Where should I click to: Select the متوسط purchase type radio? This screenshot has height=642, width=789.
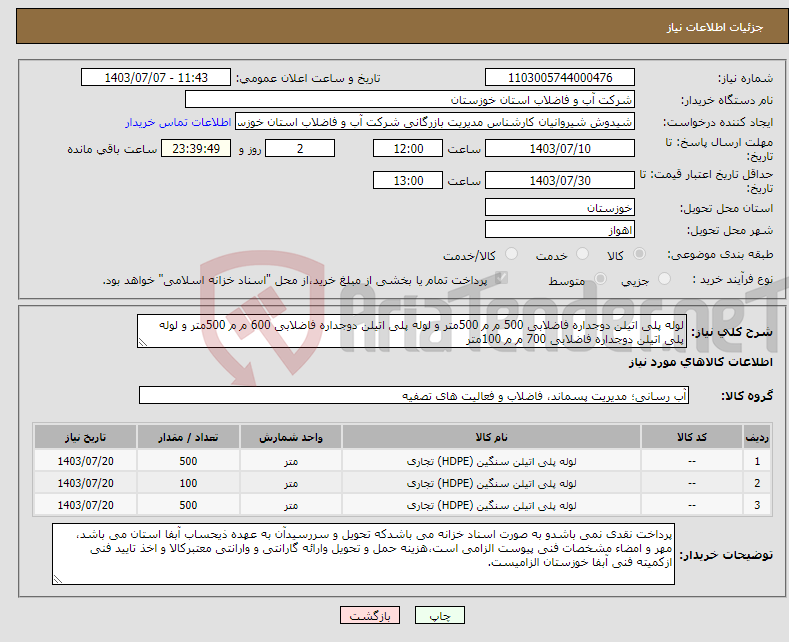(600, 278)
